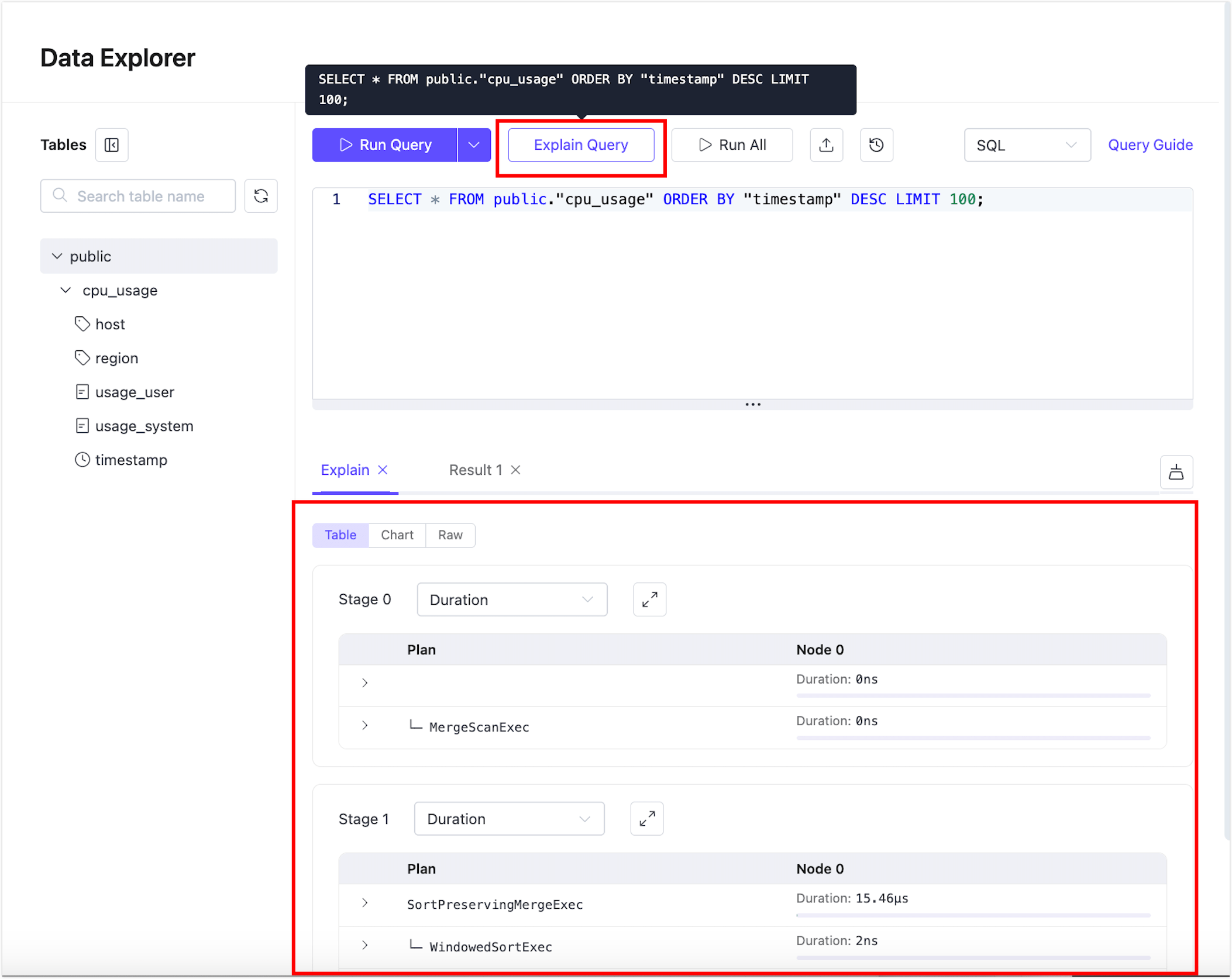Switch to the Result 1 tab
The height and width of the screenshot is (979, 1232).
tap(475, 470)
